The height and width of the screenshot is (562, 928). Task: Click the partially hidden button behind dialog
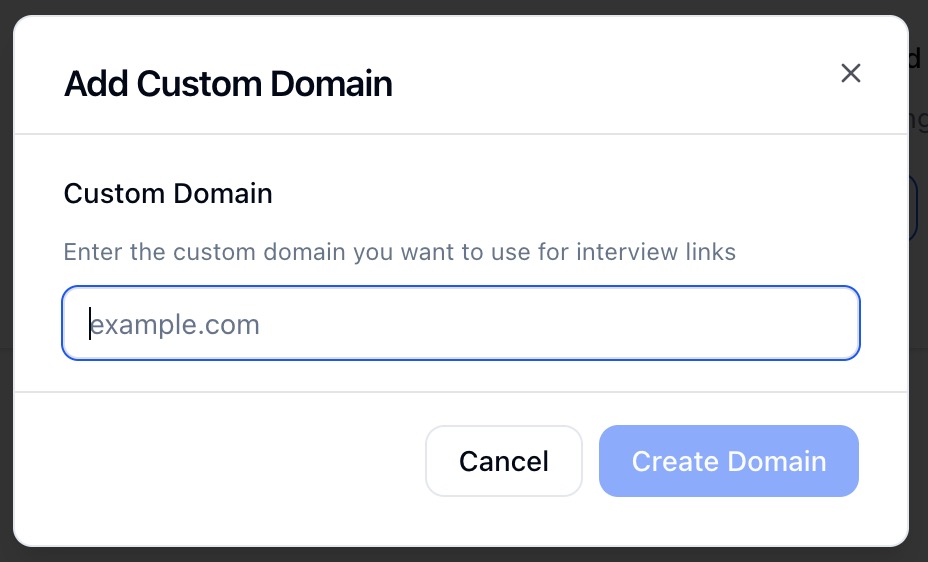click(x=916, y=208)
